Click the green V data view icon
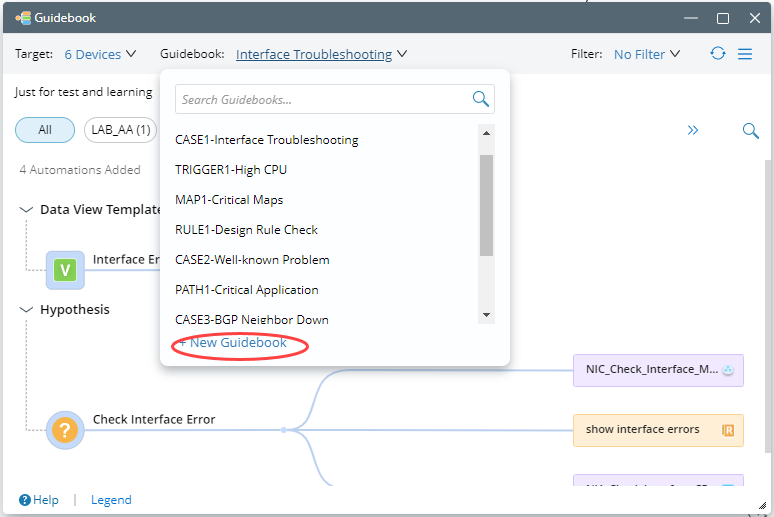Viewport: 774px width, 517px height. pos(65,269)
